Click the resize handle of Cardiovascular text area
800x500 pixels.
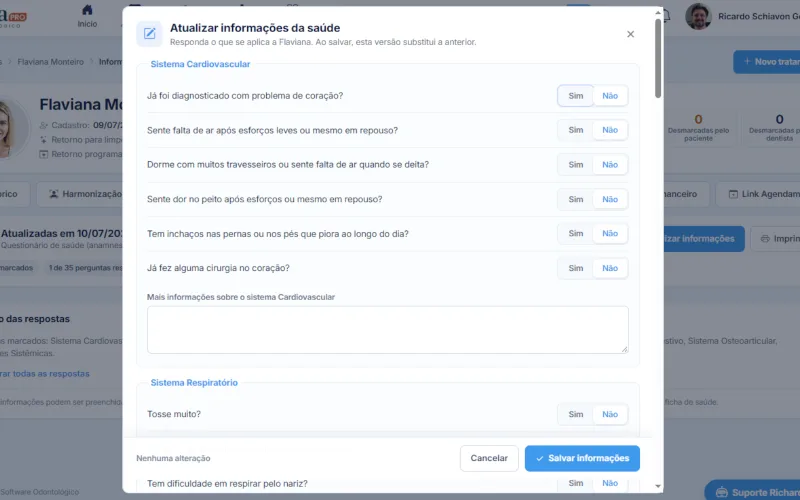coord(625,349)
